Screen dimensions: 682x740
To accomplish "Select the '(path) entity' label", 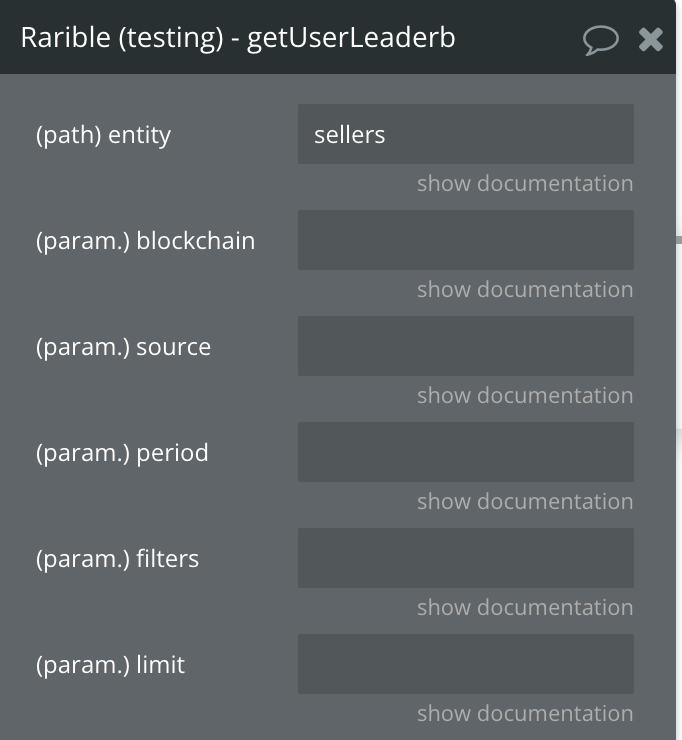I will [x=103, y=135].
